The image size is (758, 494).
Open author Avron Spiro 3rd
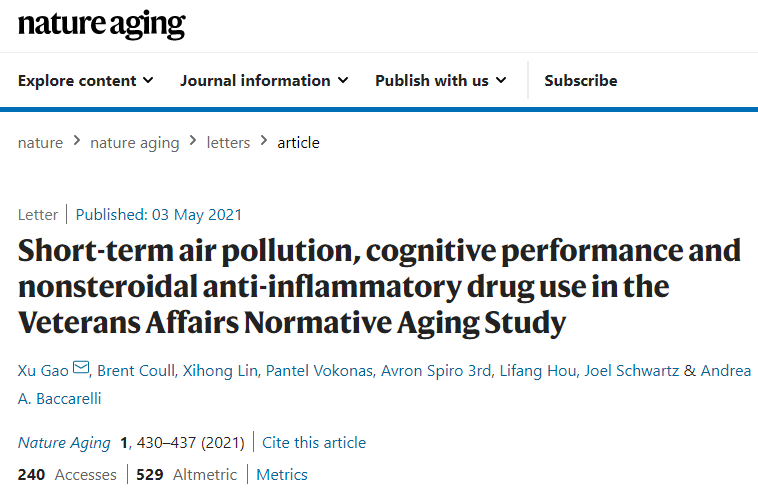tap(436, 371)
